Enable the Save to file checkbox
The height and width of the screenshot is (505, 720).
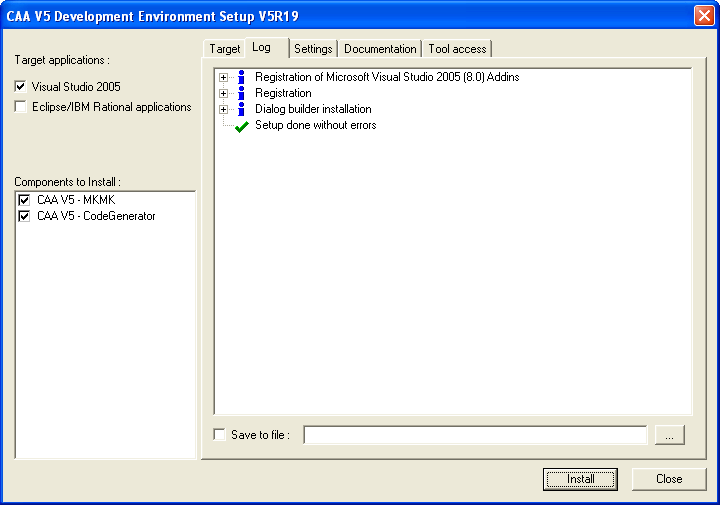pyautogui.click(x=219, y=434)
